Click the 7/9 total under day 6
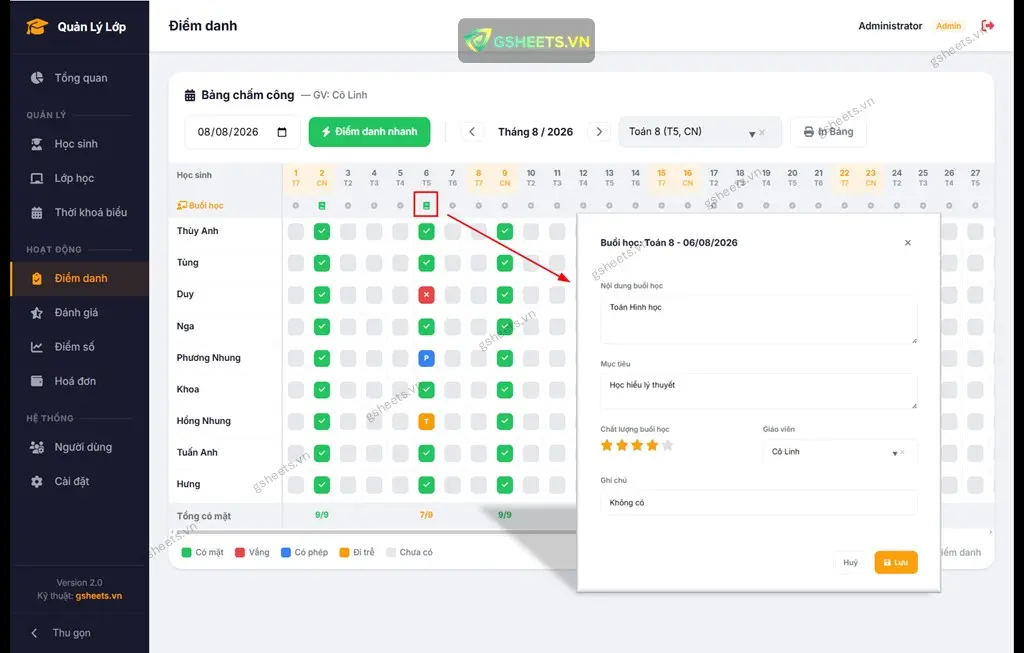Viewport: 1024px width, 653px height. (x=426, y=515)
